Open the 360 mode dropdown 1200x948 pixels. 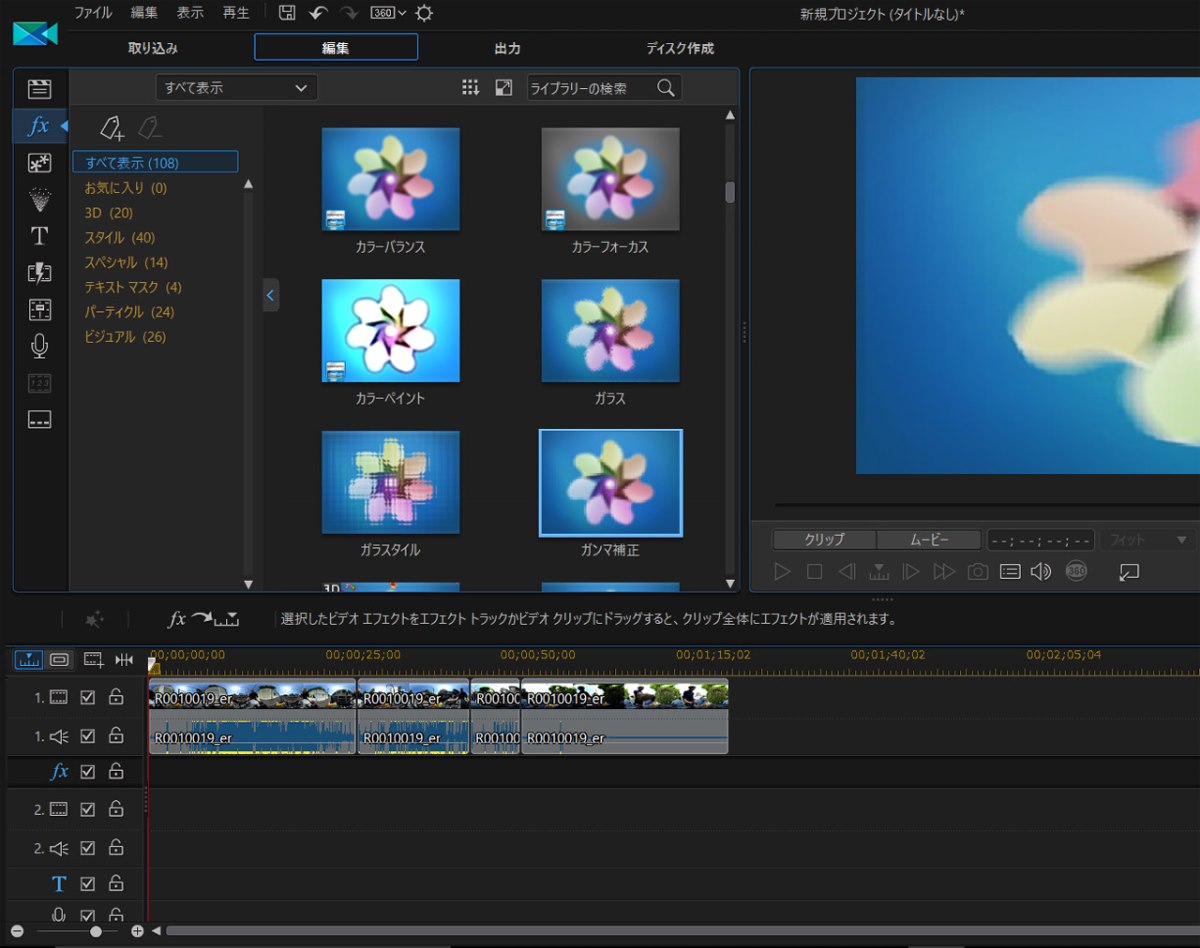pyautogui.click(x=388, y=13)
